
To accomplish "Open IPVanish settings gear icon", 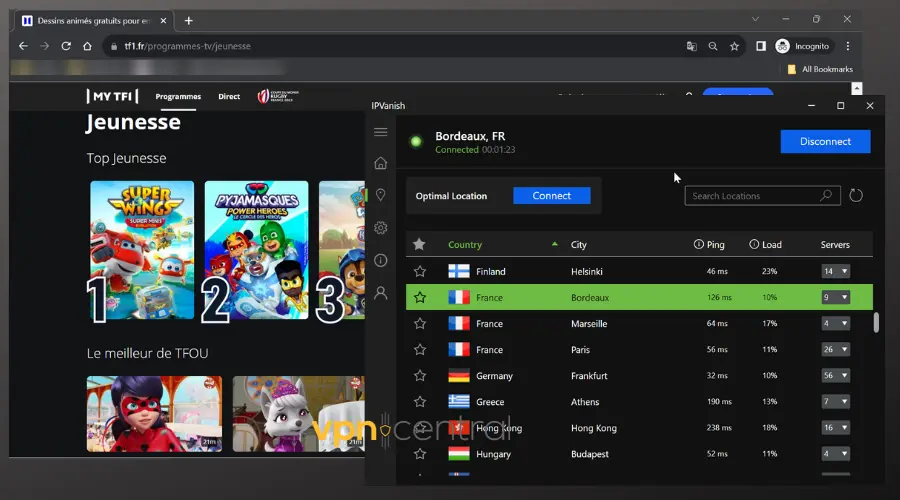I will point(380,228).
